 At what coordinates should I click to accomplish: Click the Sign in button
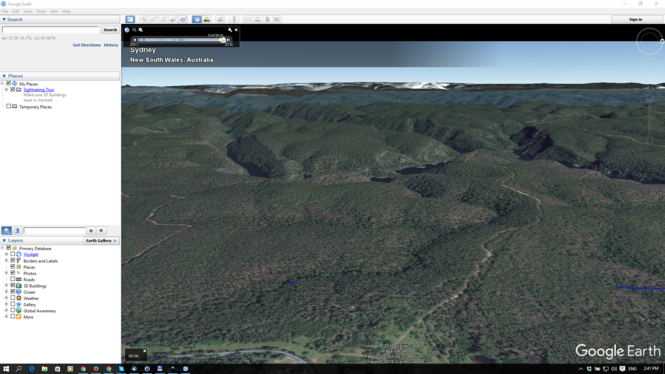pos(635,20)
